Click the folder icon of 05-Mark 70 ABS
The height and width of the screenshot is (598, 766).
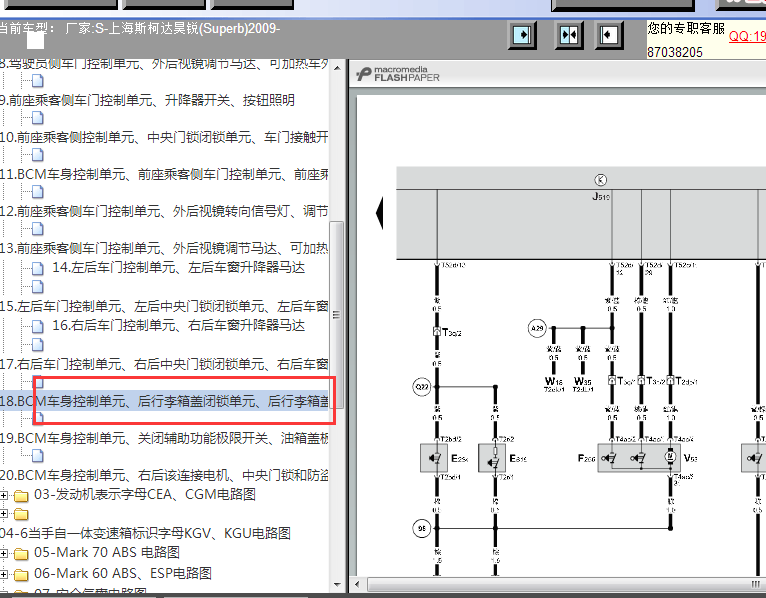[21, 553]
